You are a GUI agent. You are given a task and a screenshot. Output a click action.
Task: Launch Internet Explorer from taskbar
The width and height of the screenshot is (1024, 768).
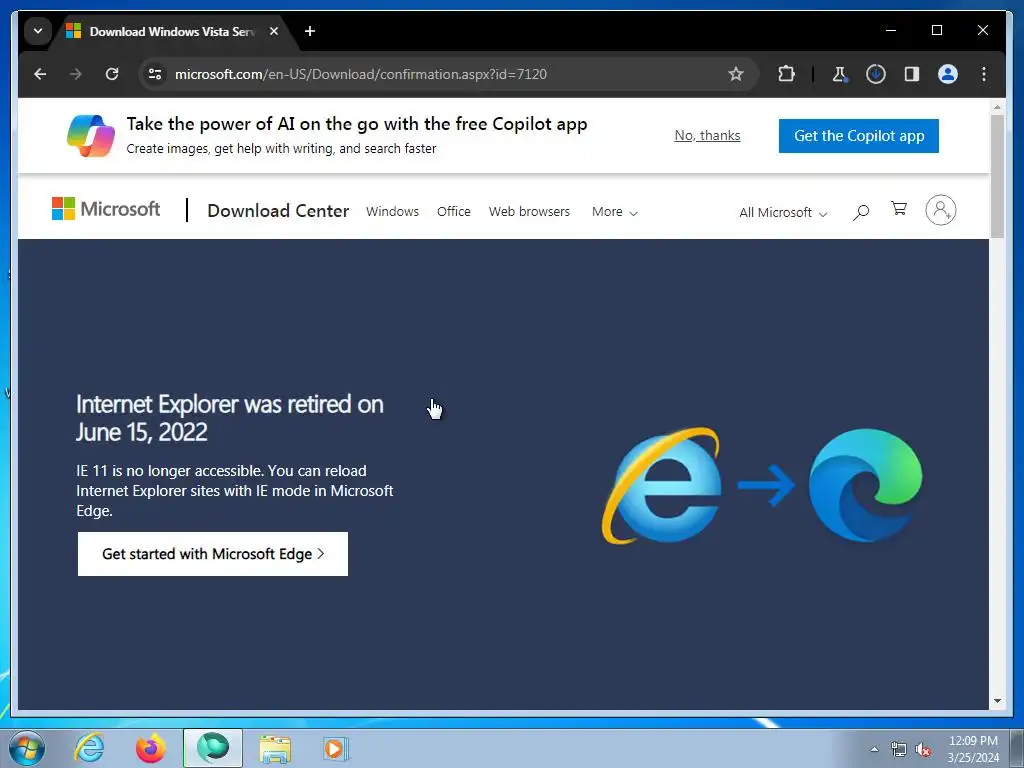tap(89, 748)
